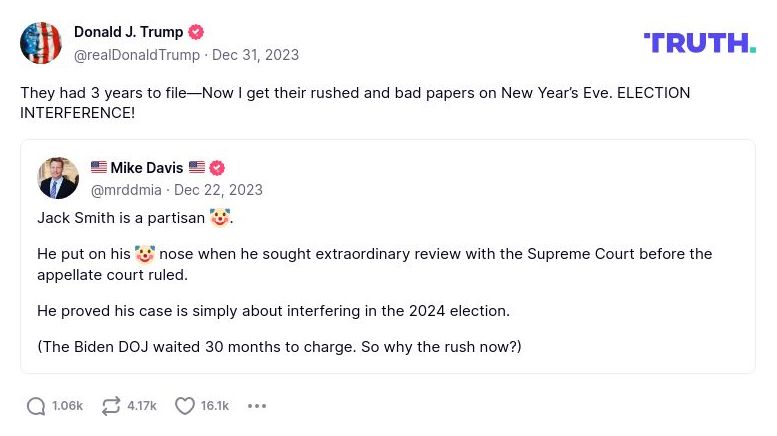
Task: Open the three-dot more options menu
Action: click(257, 406)
